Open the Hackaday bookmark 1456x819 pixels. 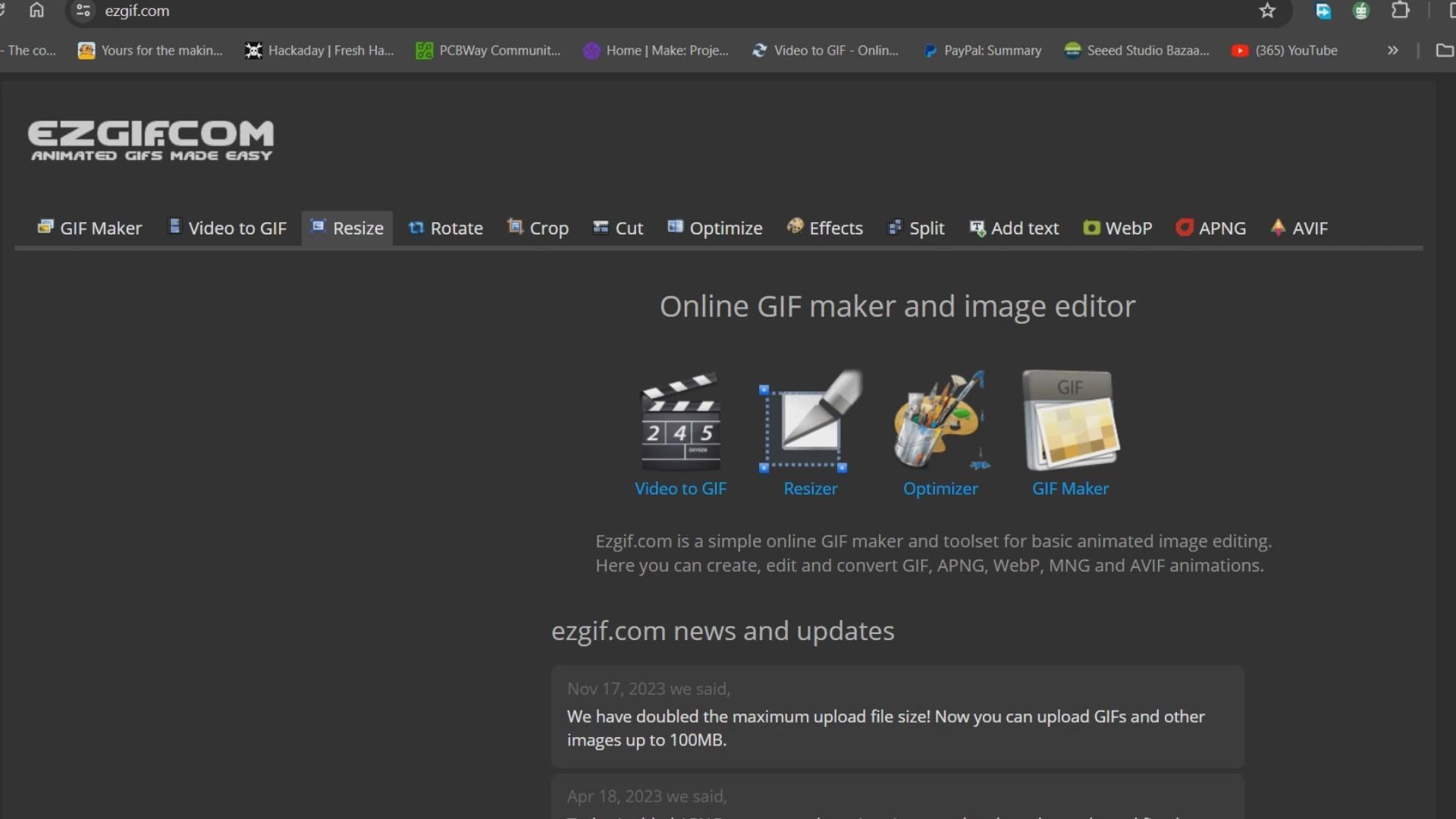pyautogui.click(x=319, y=51)
